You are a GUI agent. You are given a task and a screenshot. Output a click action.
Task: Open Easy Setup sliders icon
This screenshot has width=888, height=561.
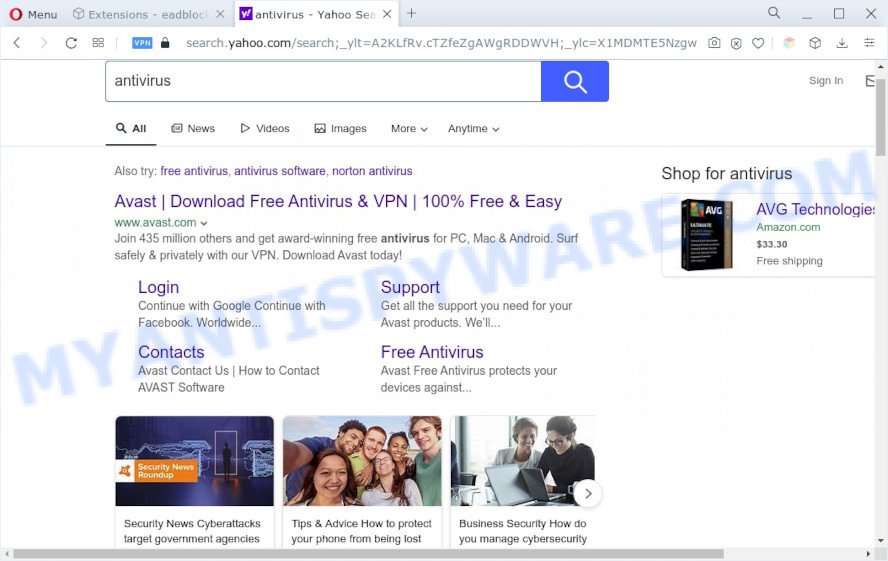pyautogui.click(x=869, y=42)
